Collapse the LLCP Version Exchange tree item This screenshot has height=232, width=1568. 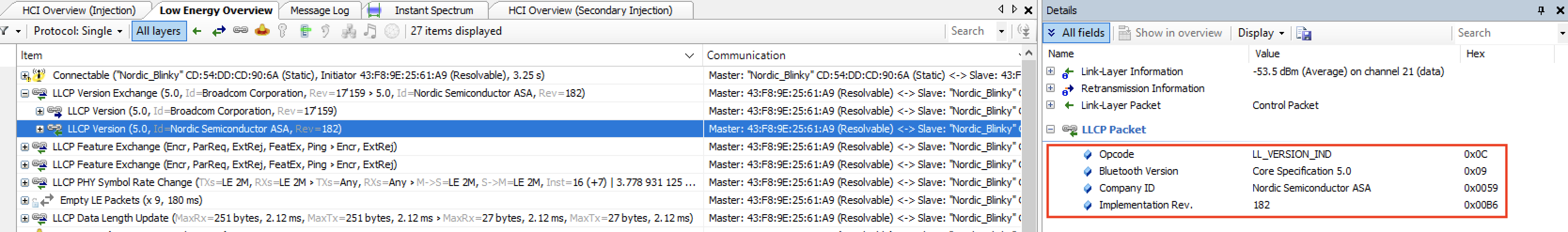[25, 93]
